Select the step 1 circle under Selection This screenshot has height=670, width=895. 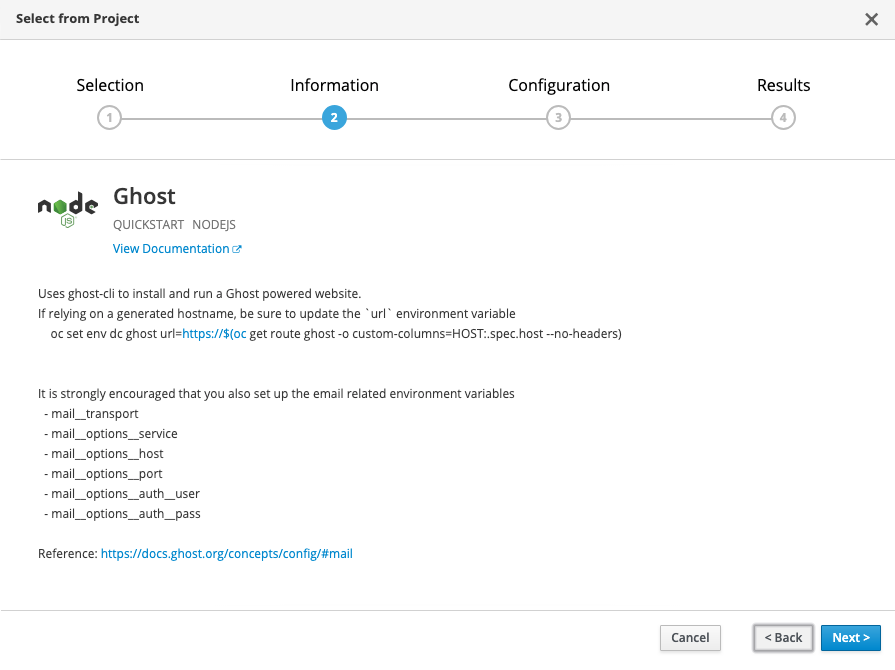pos(109,117)
